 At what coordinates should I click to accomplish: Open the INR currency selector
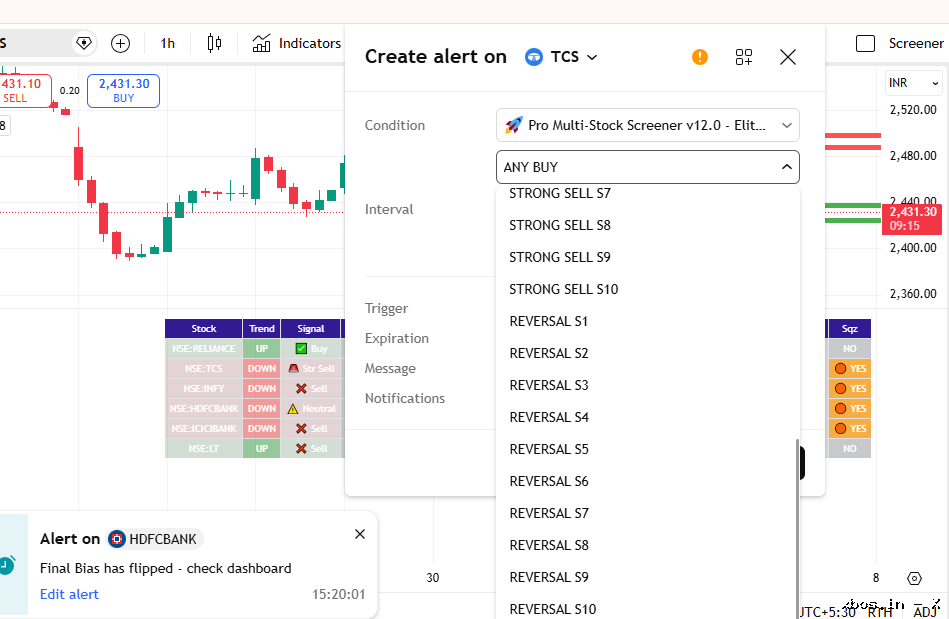click(x=914, y=83)
